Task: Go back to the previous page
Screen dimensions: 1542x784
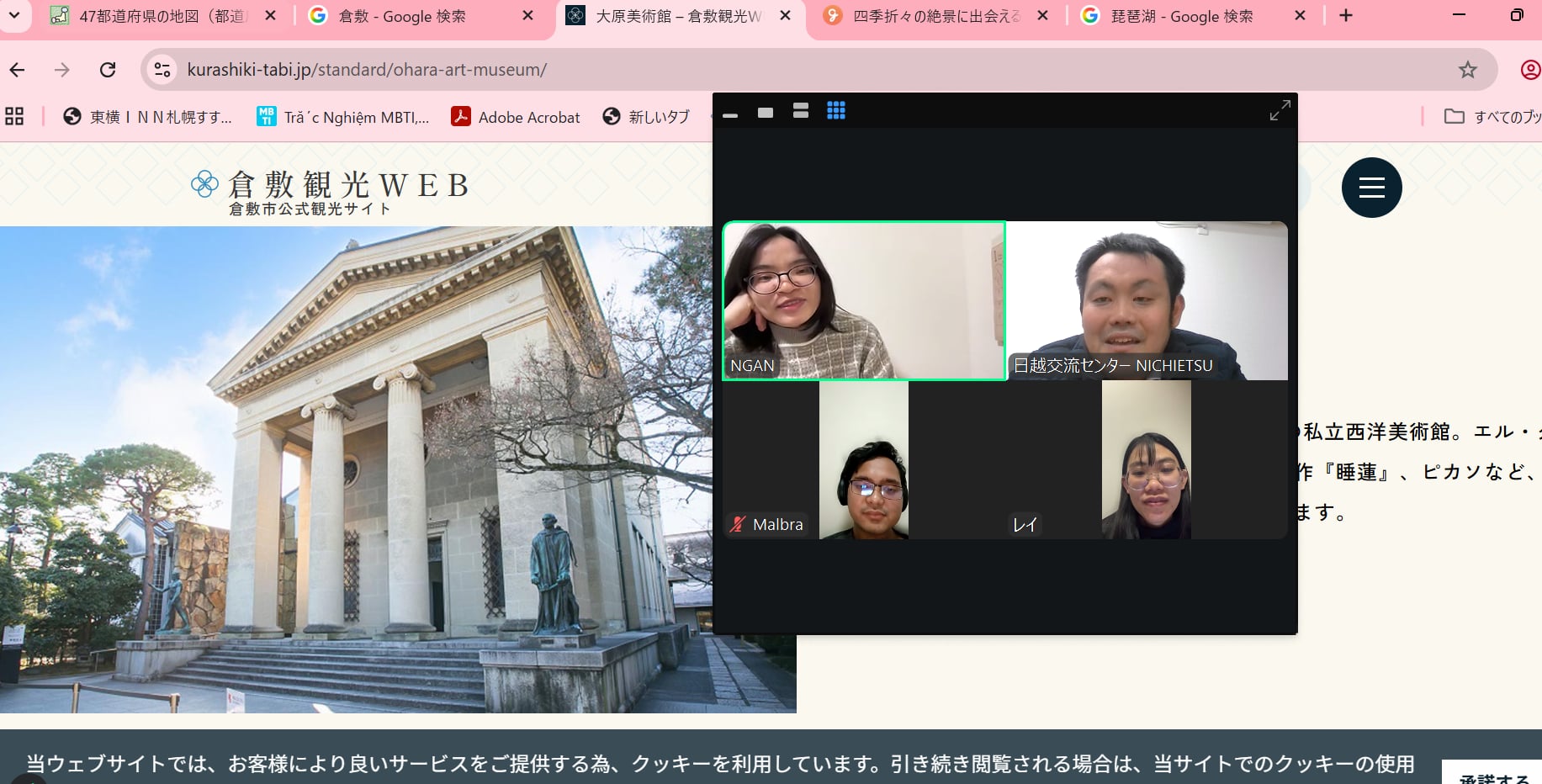Action: (x=18, y=70)
